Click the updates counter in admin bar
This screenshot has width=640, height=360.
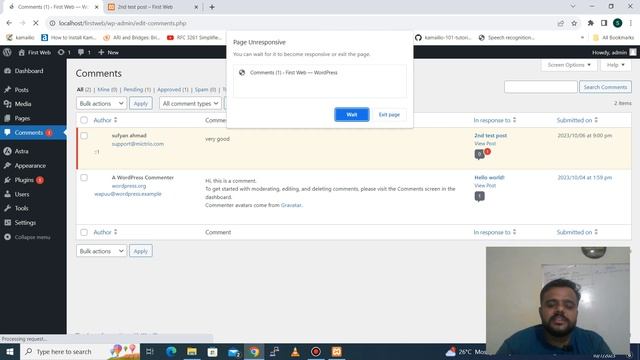tap(64, 52)
